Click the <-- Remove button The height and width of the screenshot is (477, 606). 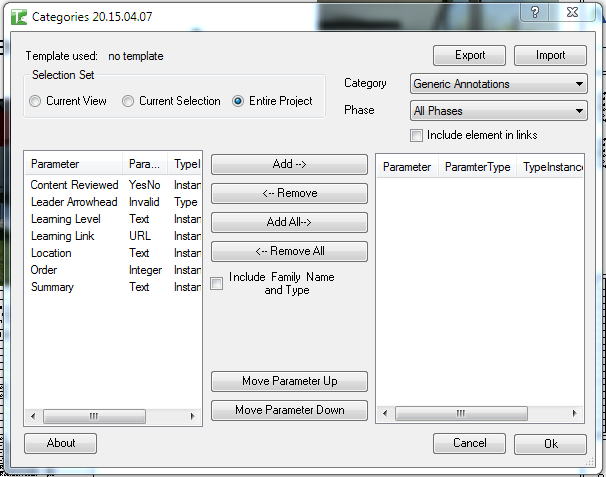click(x=289, y=193)
